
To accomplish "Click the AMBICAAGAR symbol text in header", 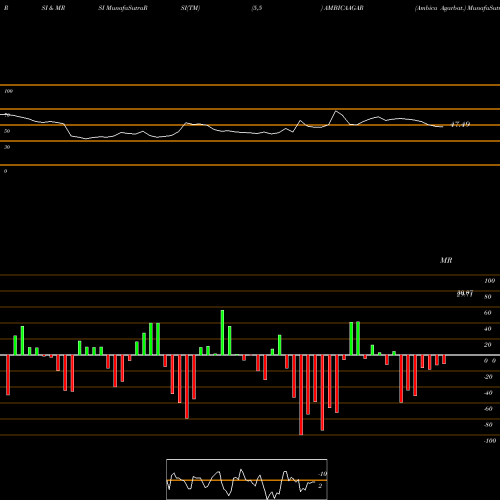I will pos(344,8).
